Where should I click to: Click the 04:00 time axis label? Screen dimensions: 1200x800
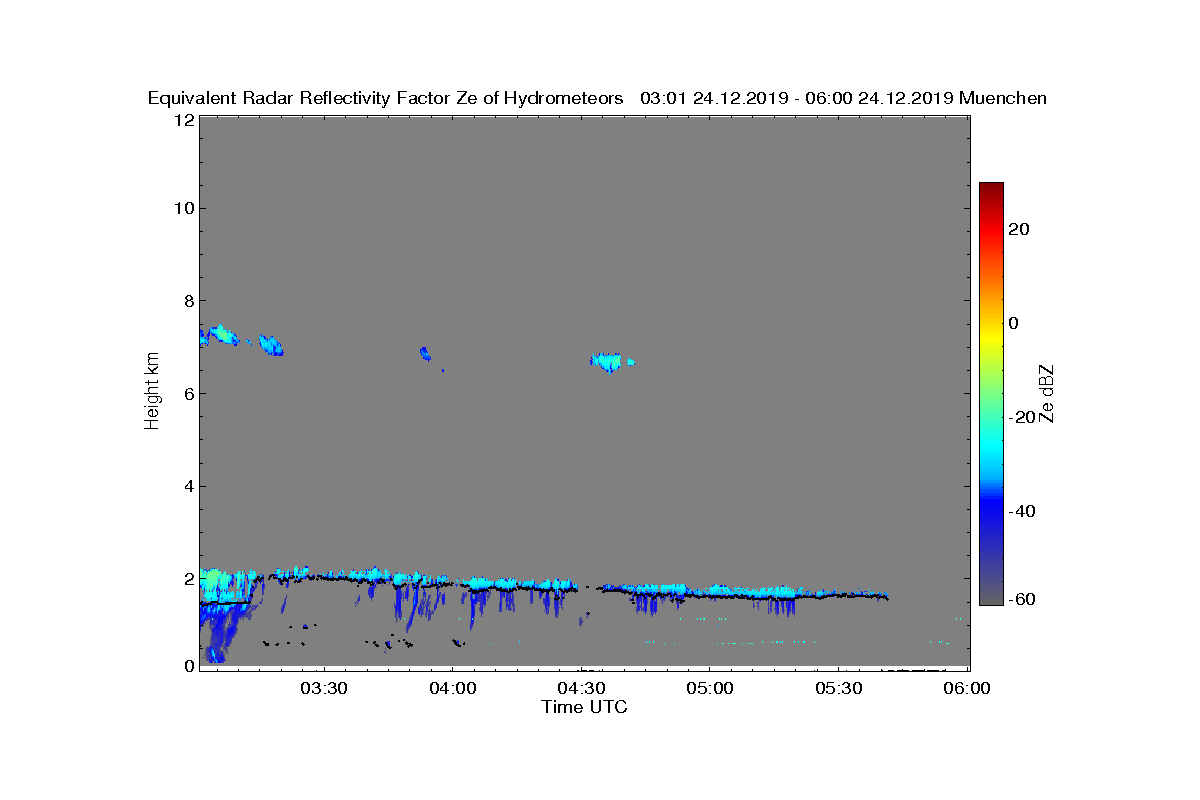click(x=452, y=689)
